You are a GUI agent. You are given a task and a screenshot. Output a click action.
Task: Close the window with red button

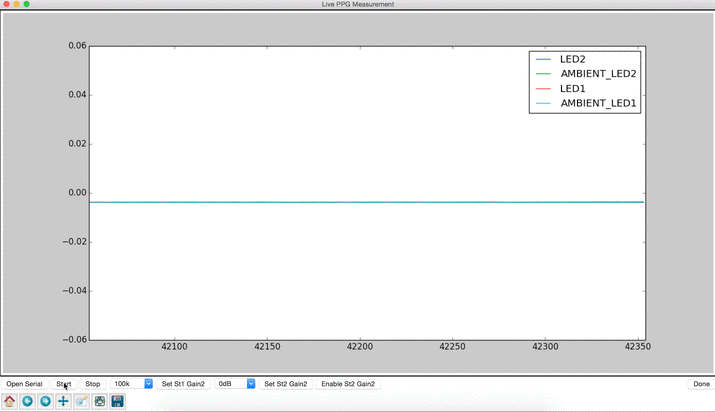[x=6, y=4]
